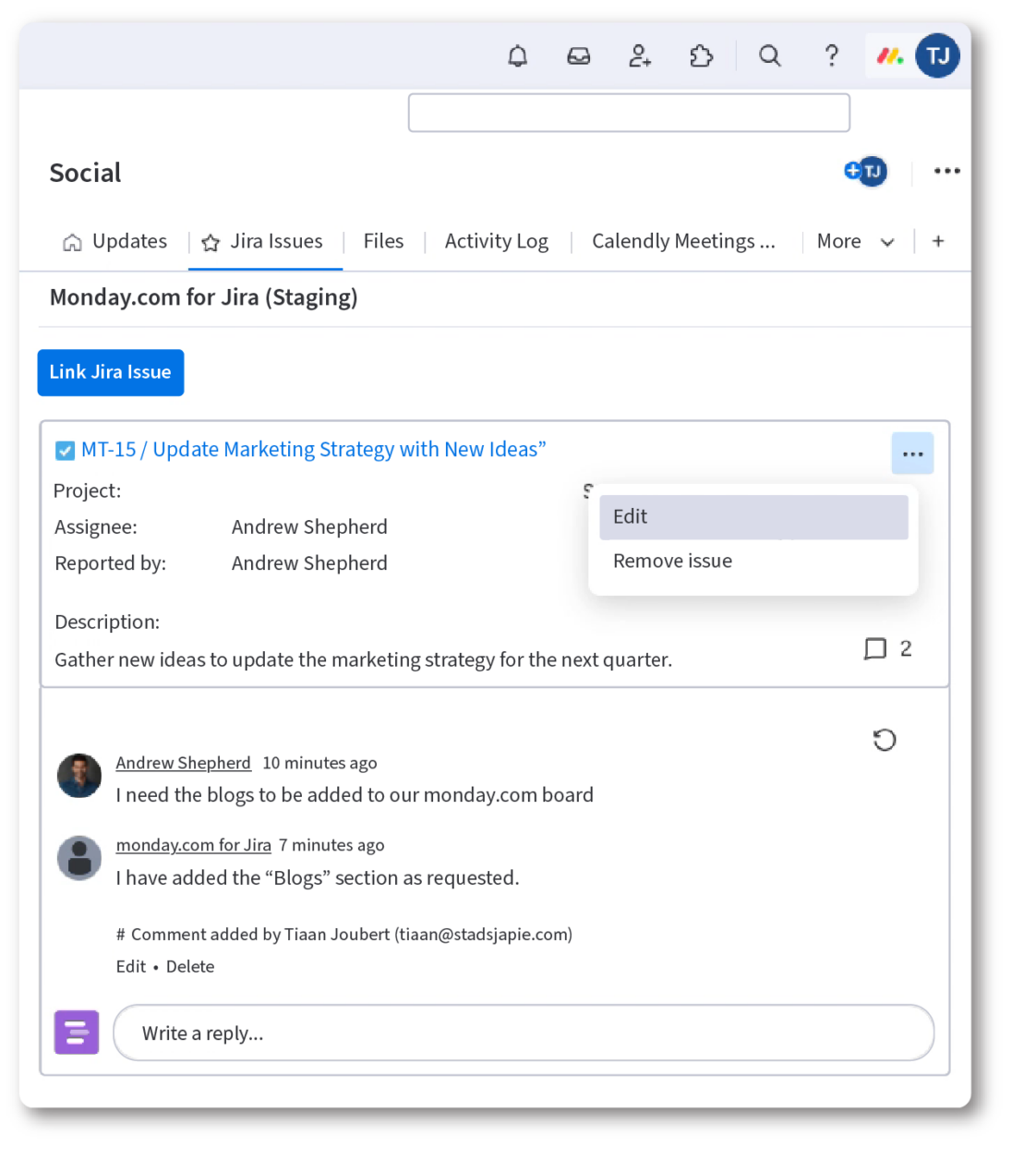Click the monday.com for Jira avatar
The height and width of the screenshot is (1160, 1036).
click(x=79, y=858)
